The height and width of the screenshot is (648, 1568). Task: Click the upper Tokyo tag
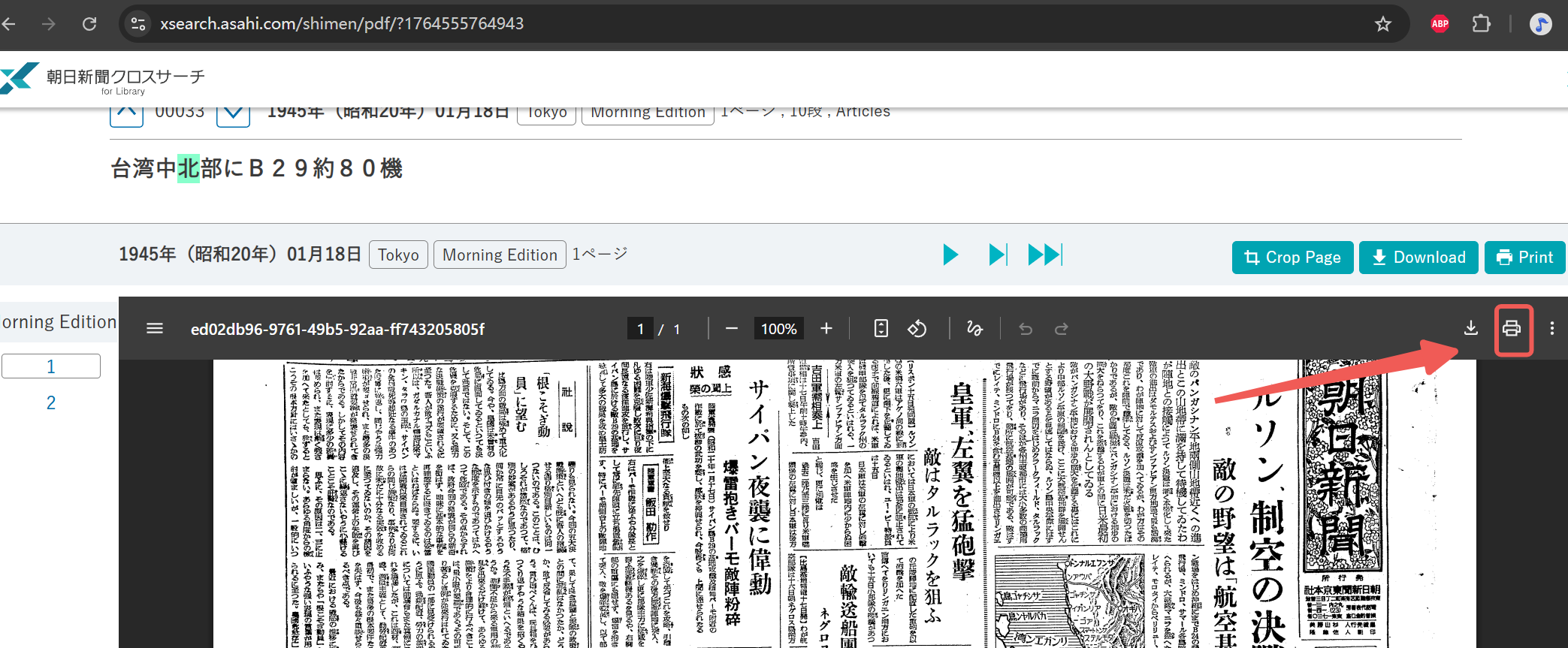click(546, 113)
